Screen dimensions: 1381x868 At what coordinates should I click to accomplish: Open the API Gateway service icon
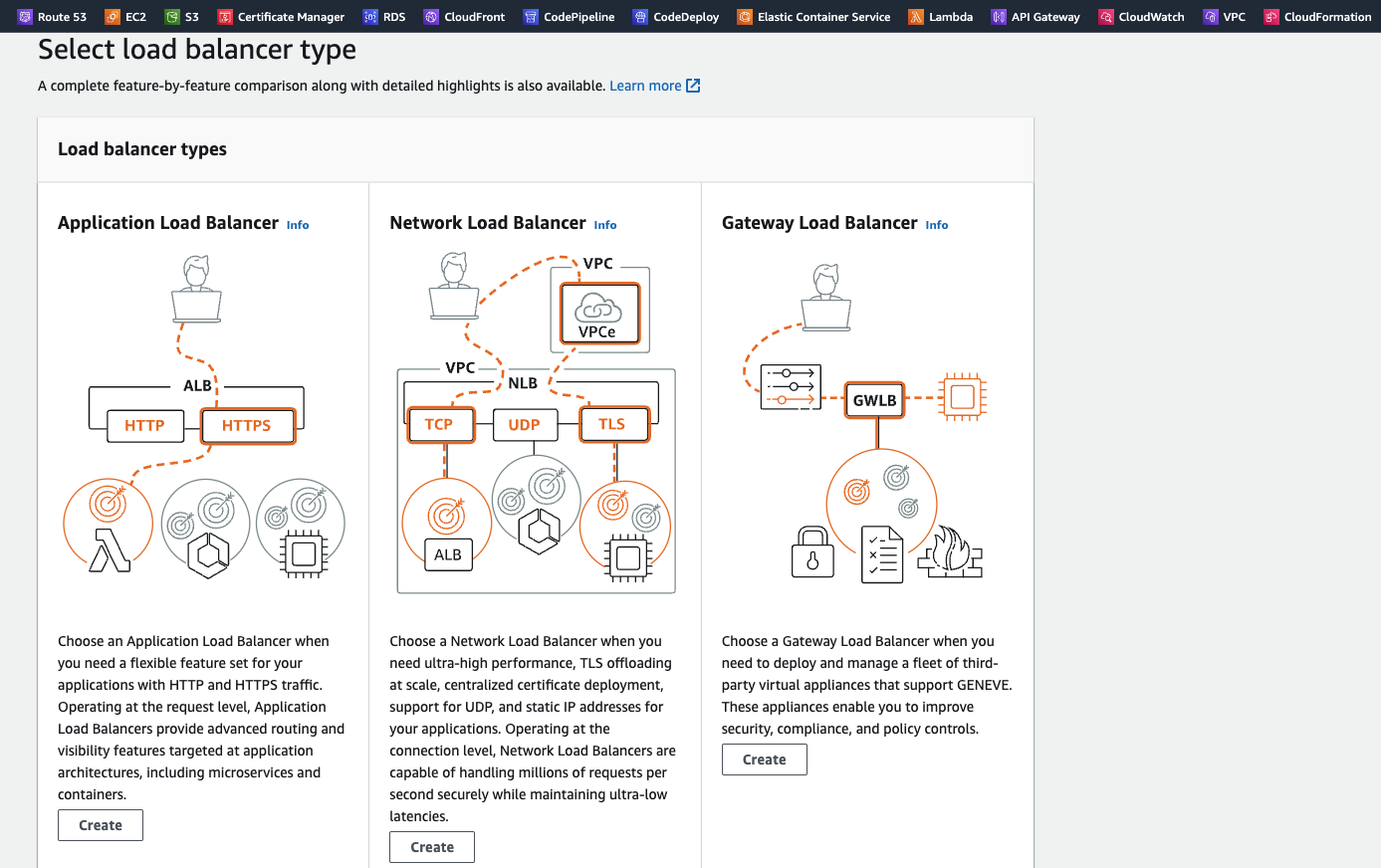coord(999,17)
